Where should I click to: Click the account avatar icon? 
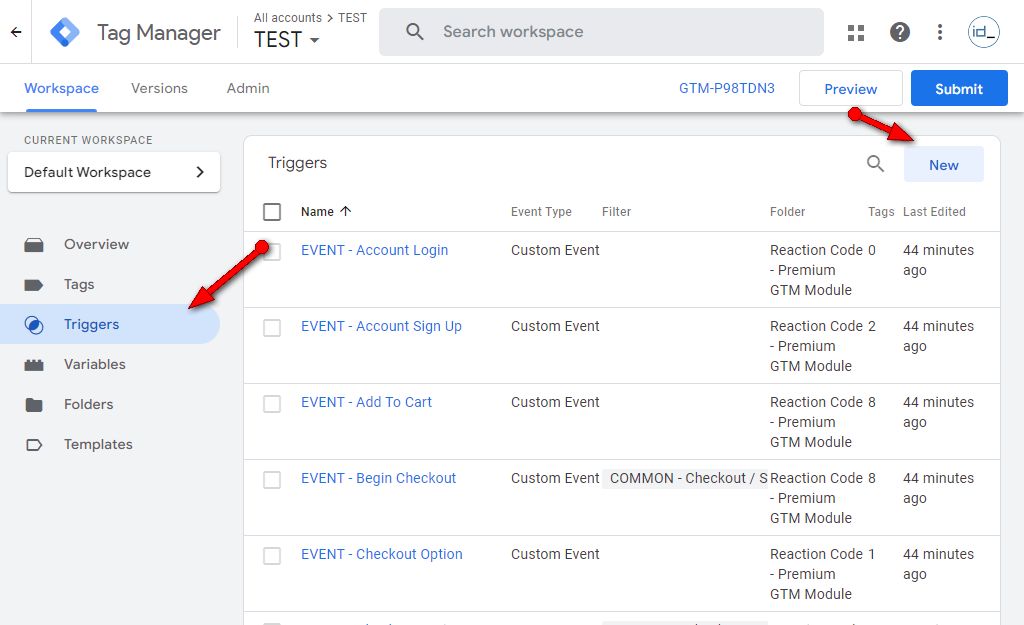pyautogui.click(x=984, y=32)
